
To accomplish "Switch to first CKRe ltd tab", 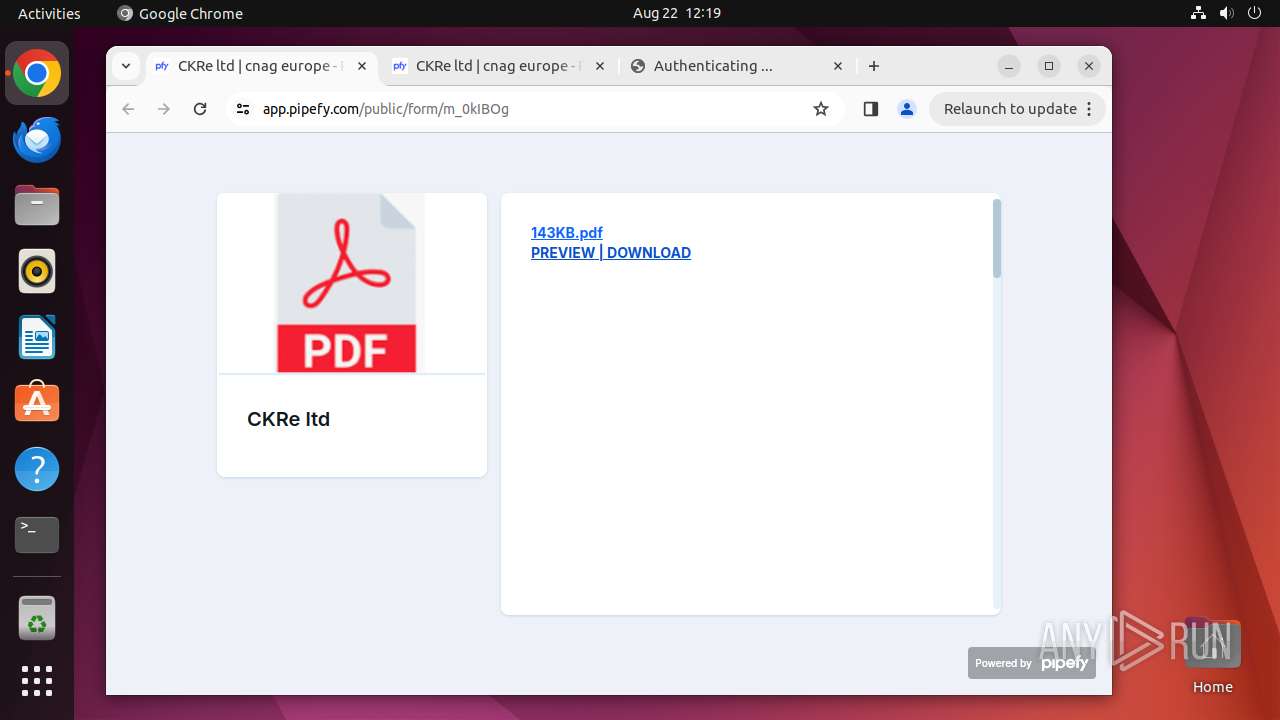I will pos(263,66).
